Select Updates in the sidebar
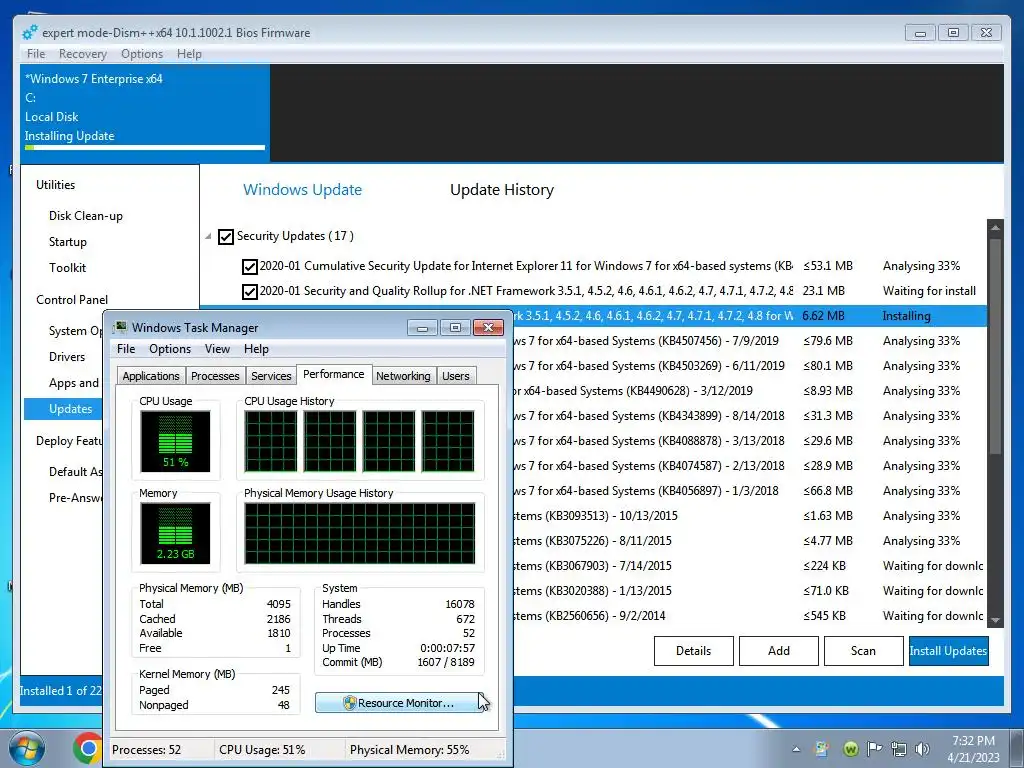The width and height of the screenshot is (1024, 768). [x=63, y=409]
